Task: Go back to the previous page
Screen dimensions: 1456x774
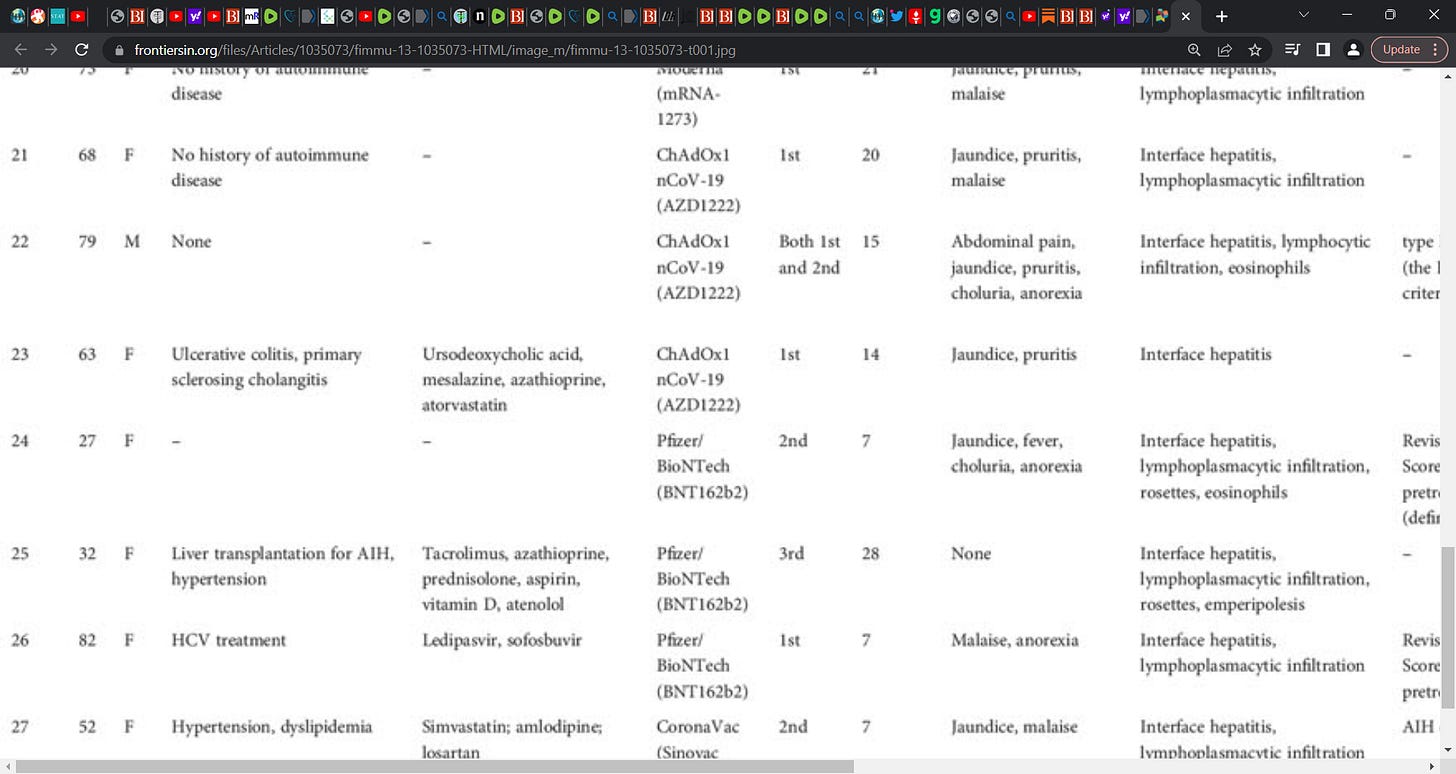Action: coord(21,49)
